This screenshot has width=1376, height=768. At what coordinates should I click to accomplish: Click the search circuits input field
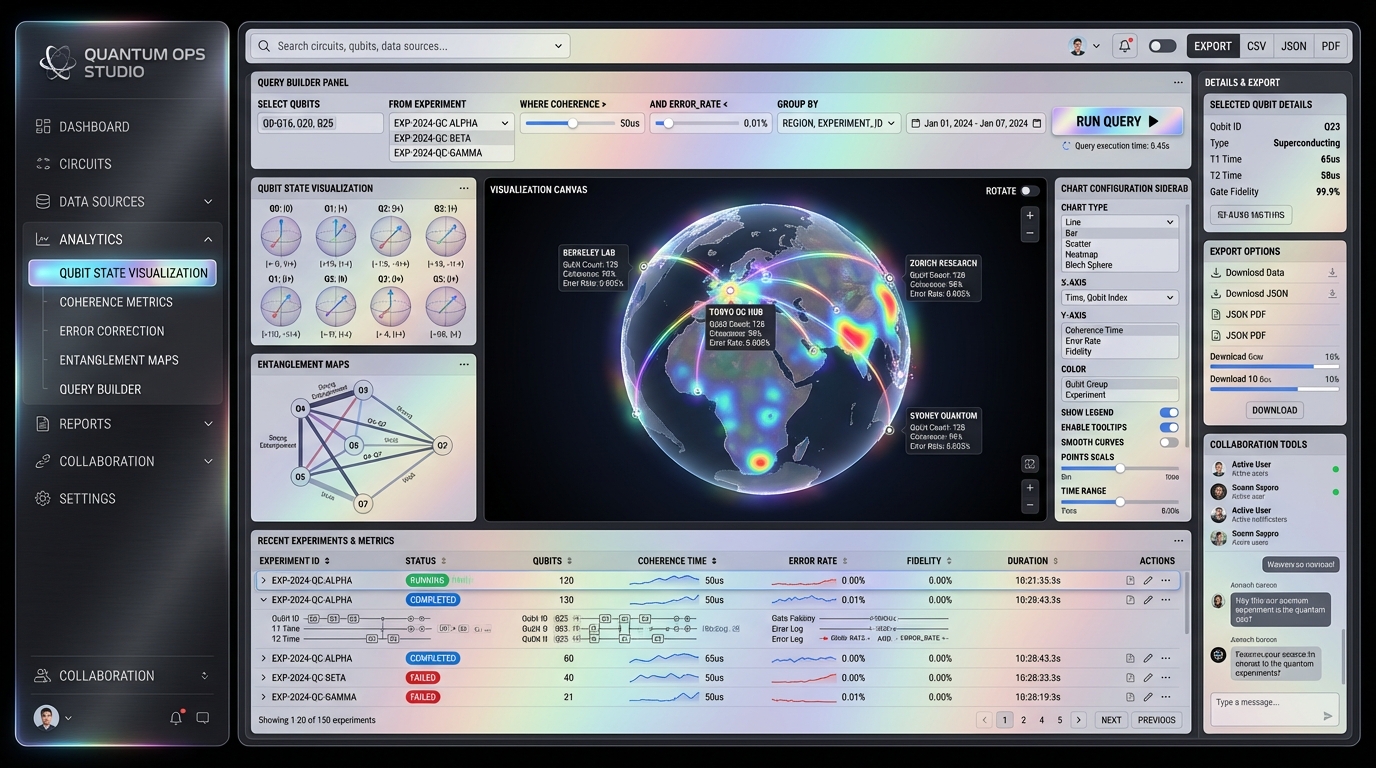coord(410,46)
